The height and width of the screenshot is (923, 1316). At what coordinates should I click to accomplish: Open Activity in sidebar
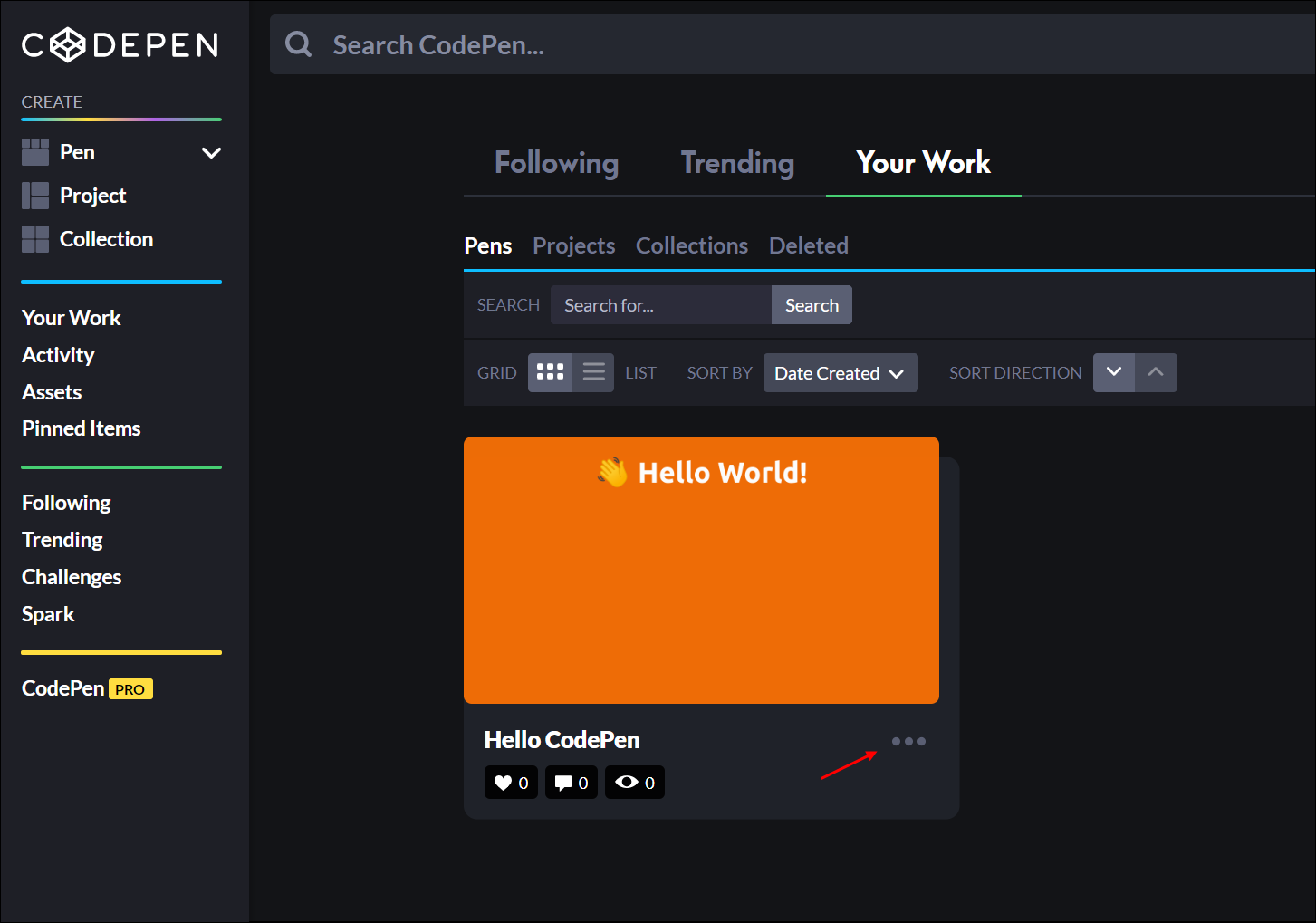[58, 355]
